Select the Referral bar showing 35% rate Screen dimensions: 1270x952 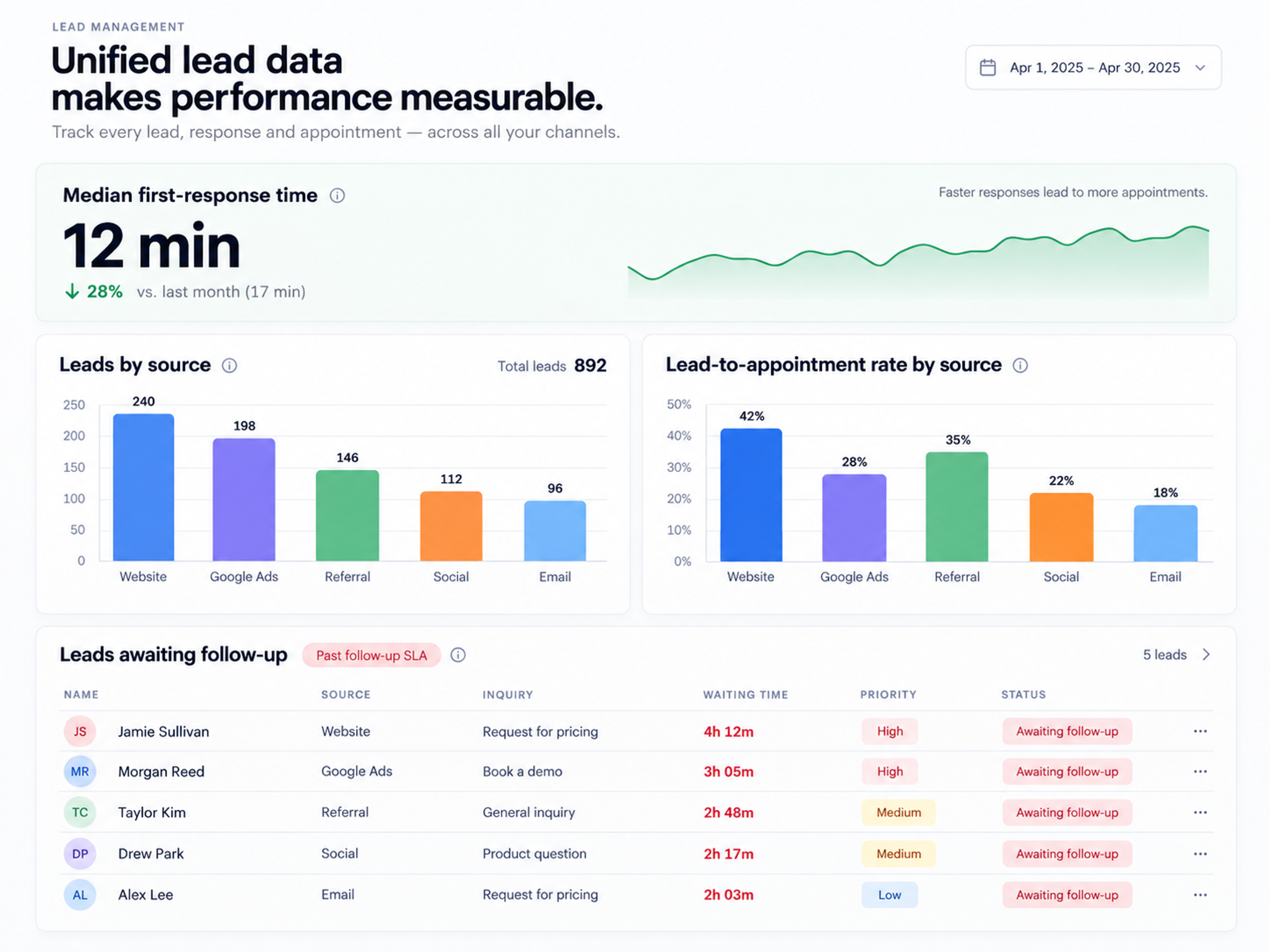click(x=957, y=507)
